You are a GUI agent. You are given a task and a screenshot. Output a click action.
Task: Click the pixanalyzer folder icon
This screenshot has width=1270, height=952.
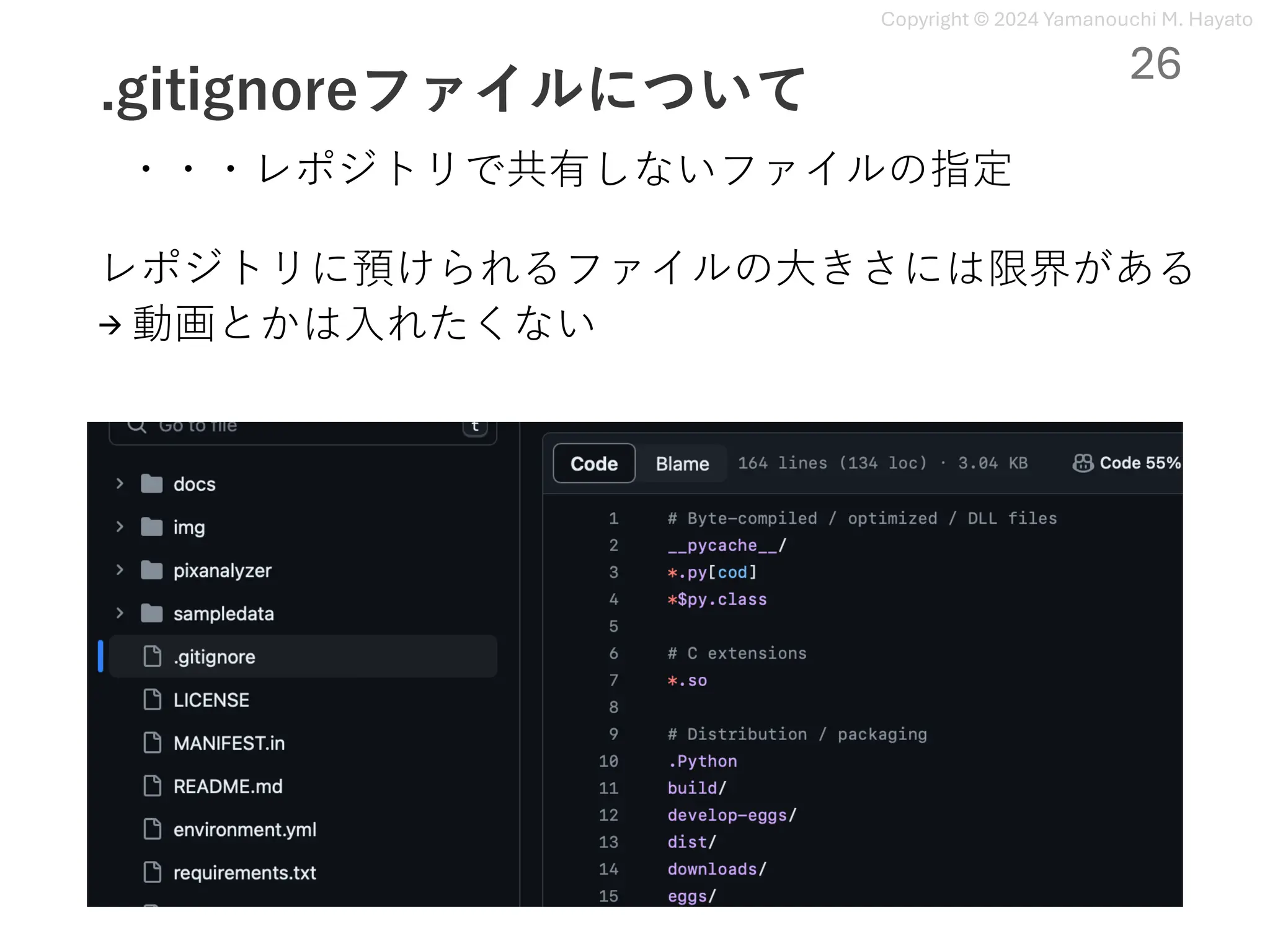coord(152,570)
